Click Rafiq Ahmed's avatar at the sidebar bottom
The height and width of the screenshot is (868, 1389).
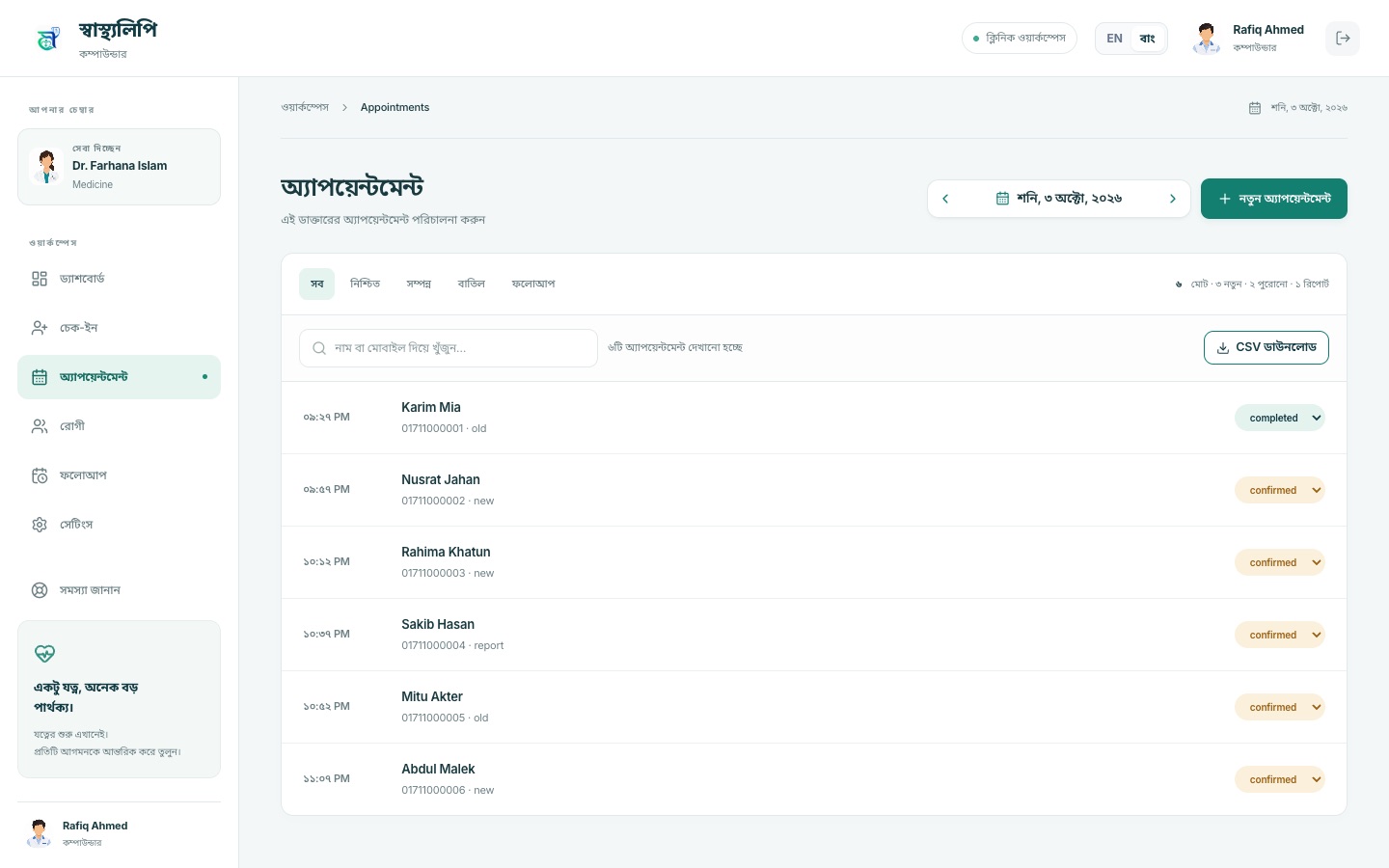tap(39, 833)
